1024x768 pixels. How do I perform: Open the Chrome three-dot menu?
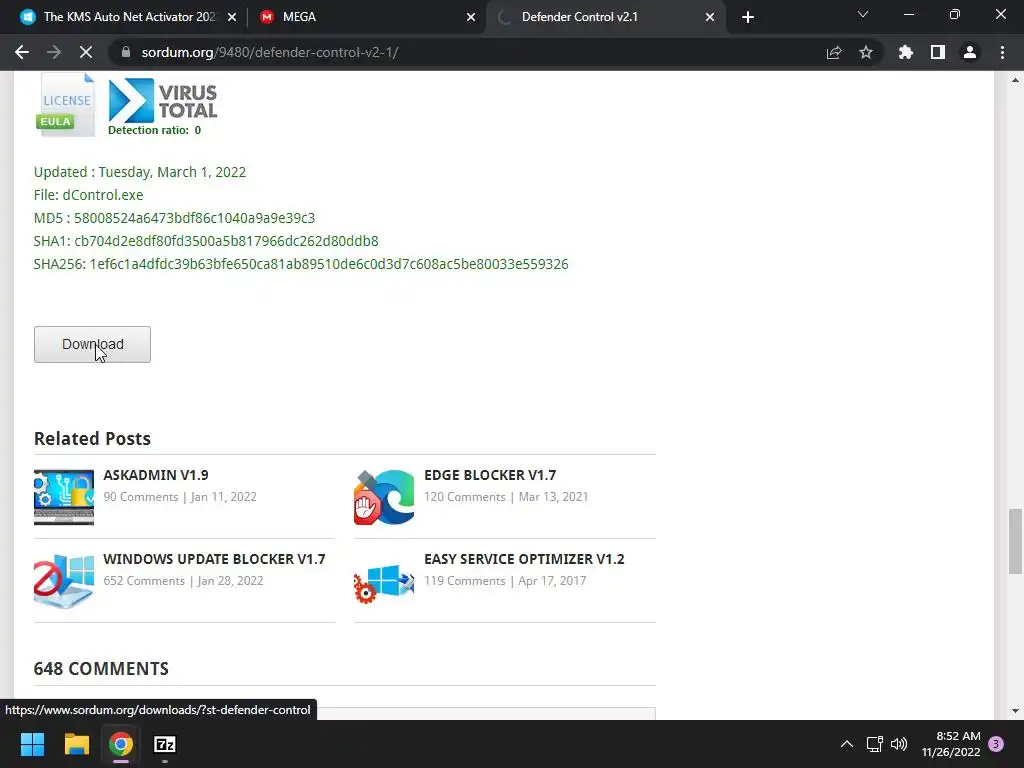point(1002,52)
